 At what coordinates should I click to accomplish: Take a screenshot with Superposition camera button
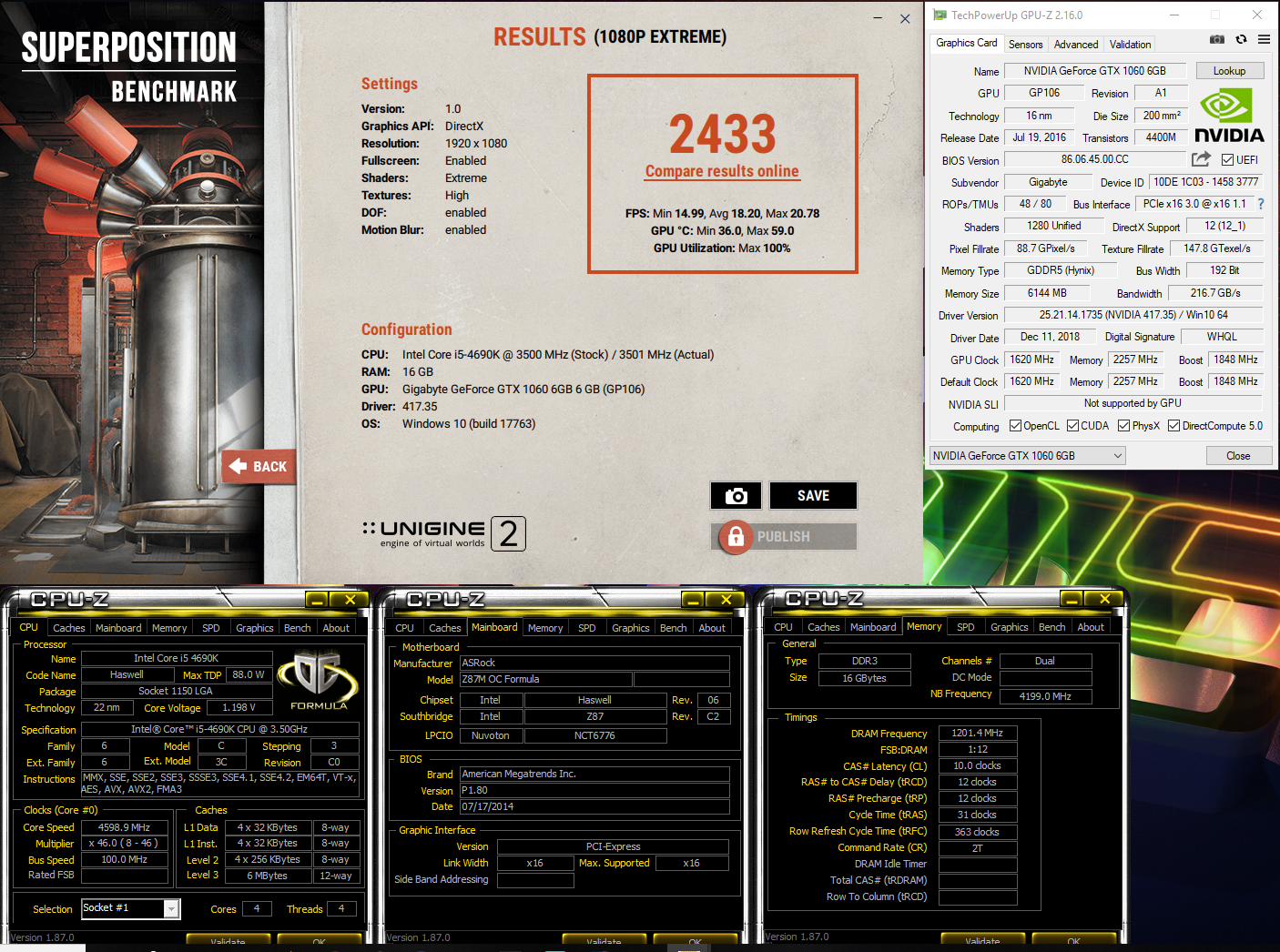[x=736, y=496]
